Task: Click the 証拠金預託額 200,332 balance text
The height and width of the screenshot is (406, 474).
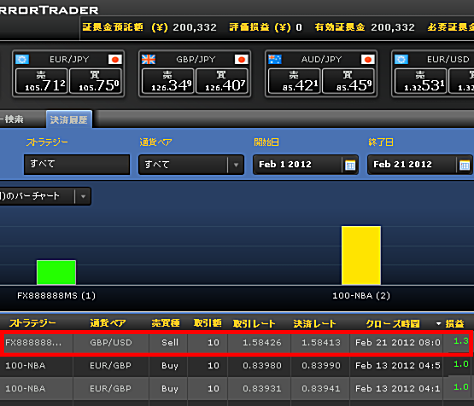Action: tap(149, 27)
